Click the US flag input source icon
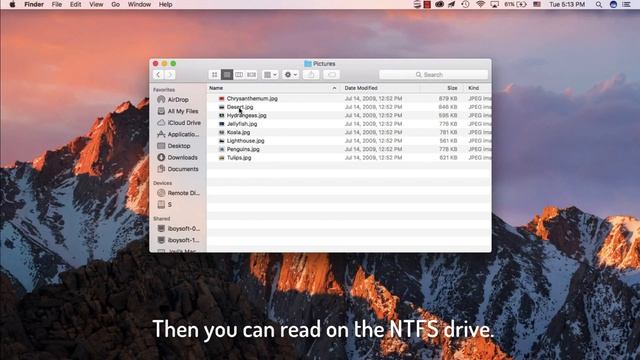640x360 pixels. click(537, 4)
